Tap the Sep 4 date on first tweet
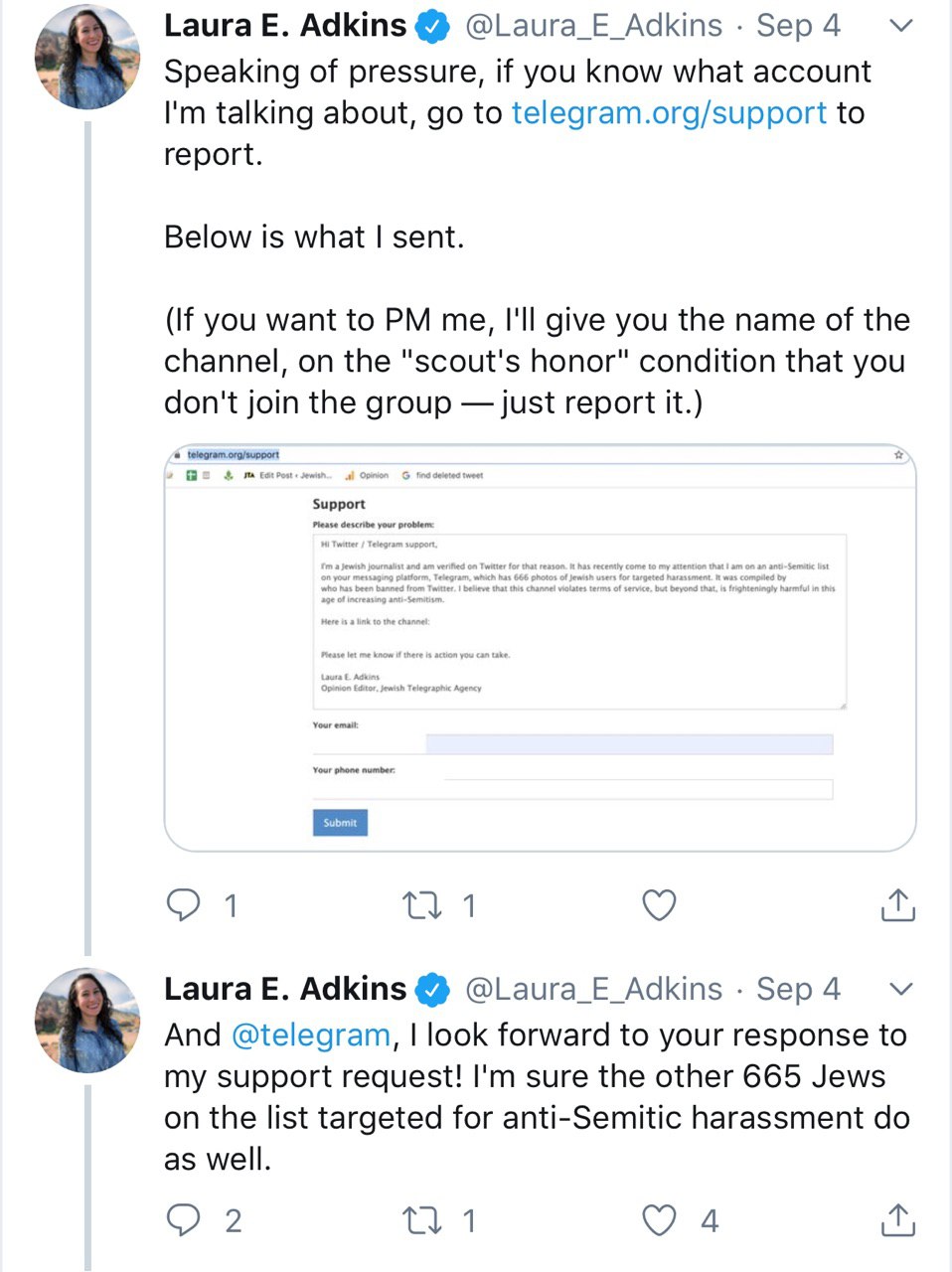The height and width of the screenshot is (1272, 952). 798,26
